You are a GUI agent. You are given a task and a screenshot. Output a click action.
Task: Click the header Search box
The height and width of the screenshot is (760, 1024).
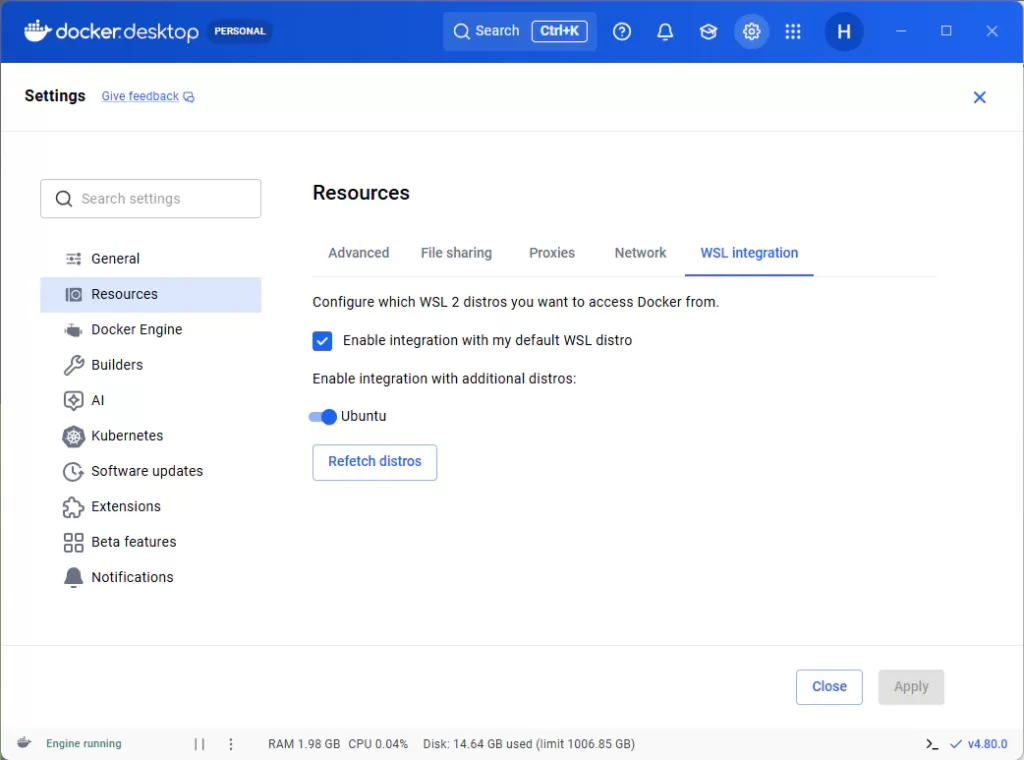519,31
